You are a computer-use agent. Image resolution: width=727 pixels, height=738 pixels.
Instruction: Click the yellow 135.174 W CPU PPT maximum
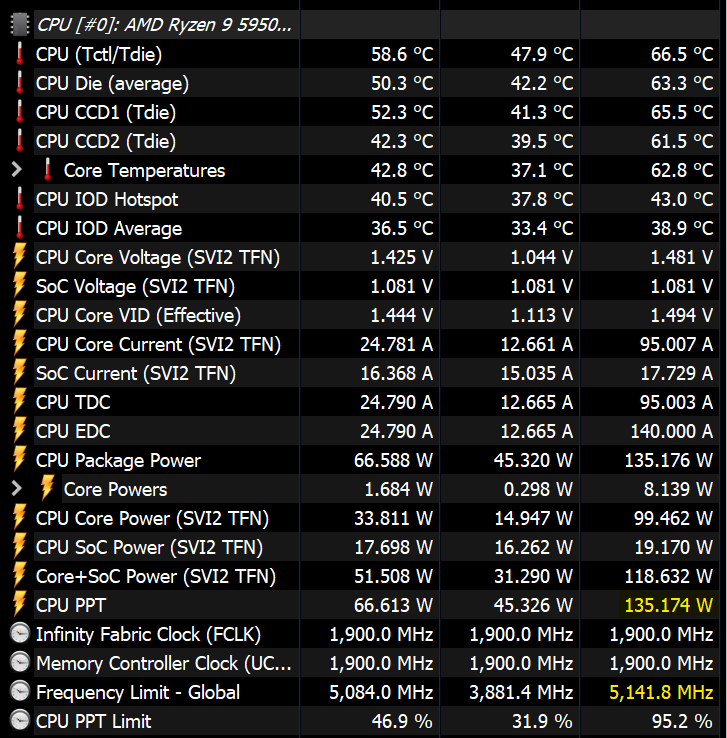(668, 605)
